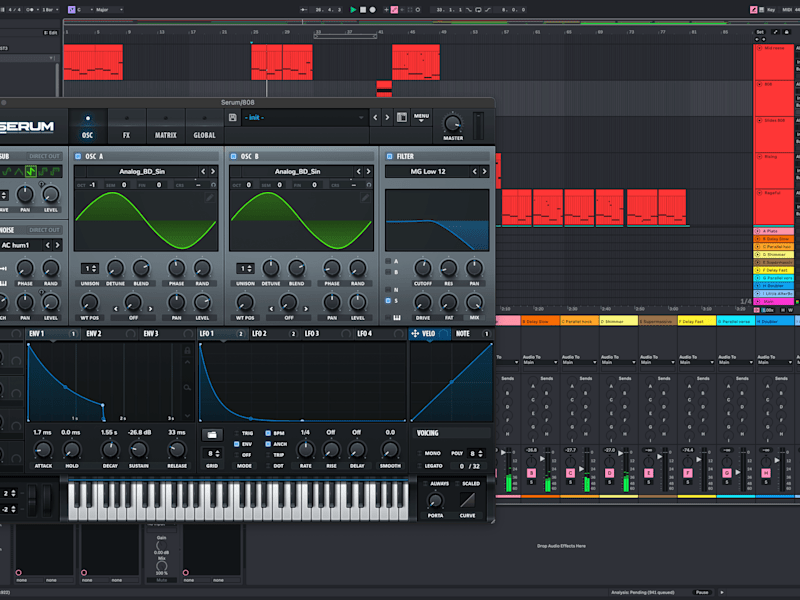This screenshot has width=800, height=600.
Task: Open MG Low 12 filter type list
Action: tap(428, 171)
